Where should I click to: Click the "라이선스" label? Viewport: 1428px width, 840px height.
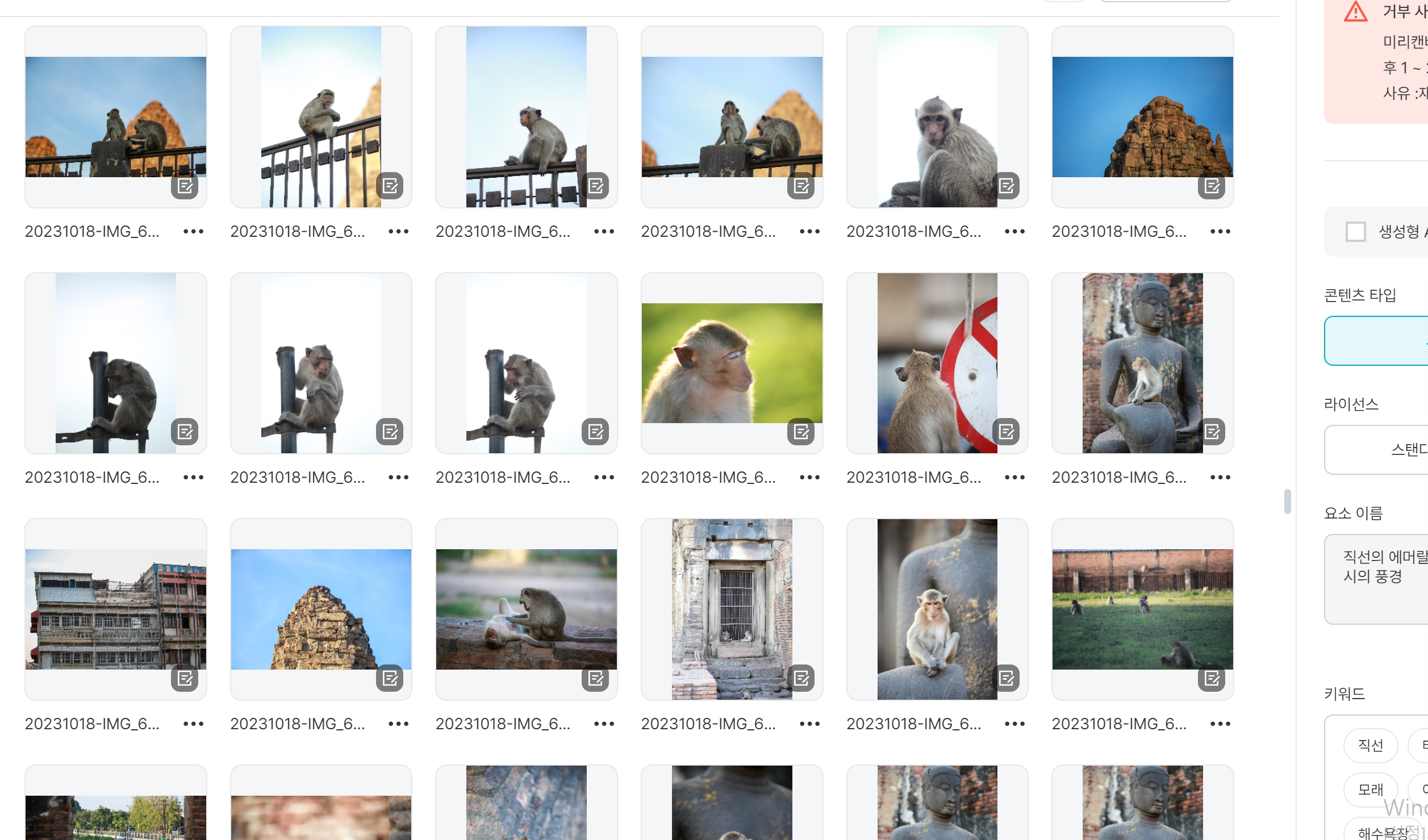click(x=1351, y=404)
